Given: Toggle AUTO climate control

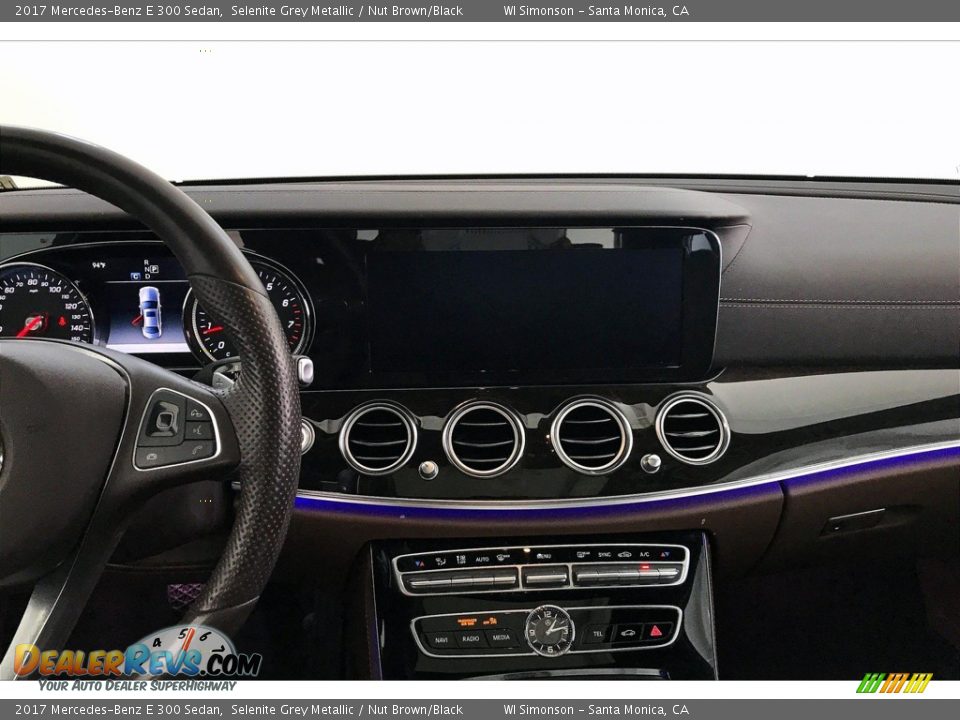Looking at the screenshot, I should pos(482,558).
